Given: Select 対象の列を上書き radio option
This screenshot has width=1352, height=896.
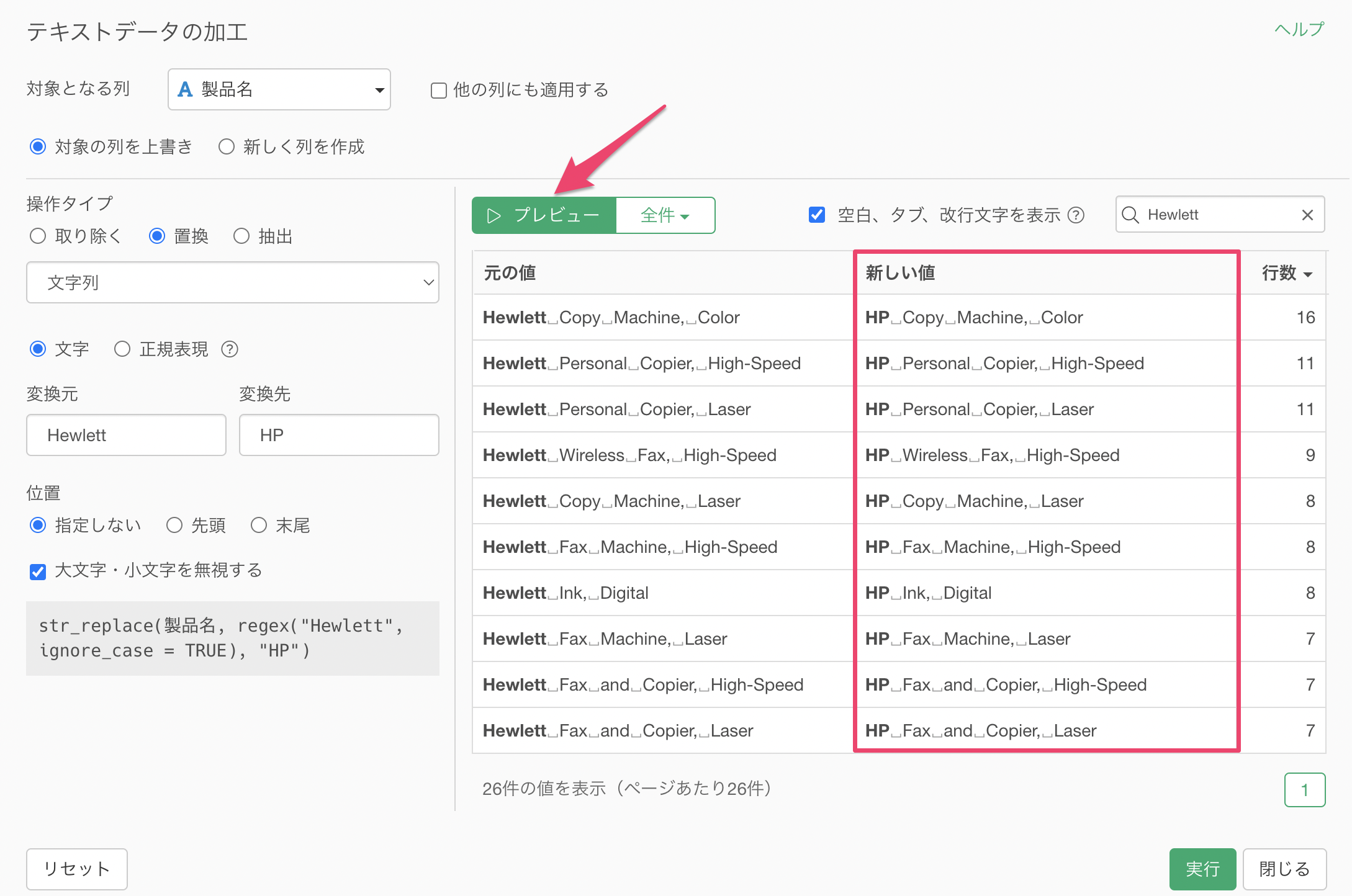Looking at the screenshot, I should (x=38, y=146).
